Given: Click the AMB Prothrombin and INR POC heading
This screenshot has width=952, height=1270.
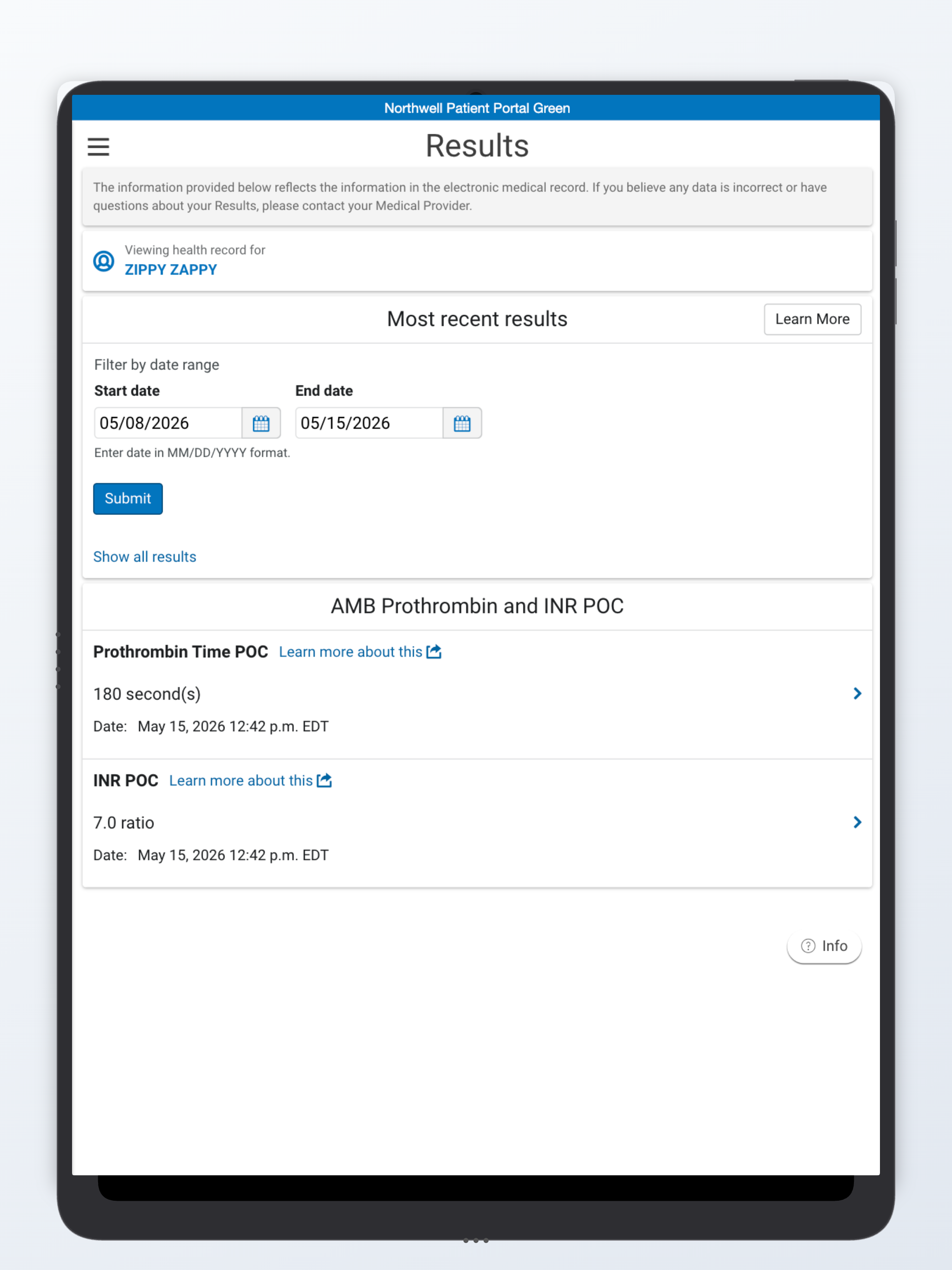Looking at the screenshot, I should tap(477, 606).
